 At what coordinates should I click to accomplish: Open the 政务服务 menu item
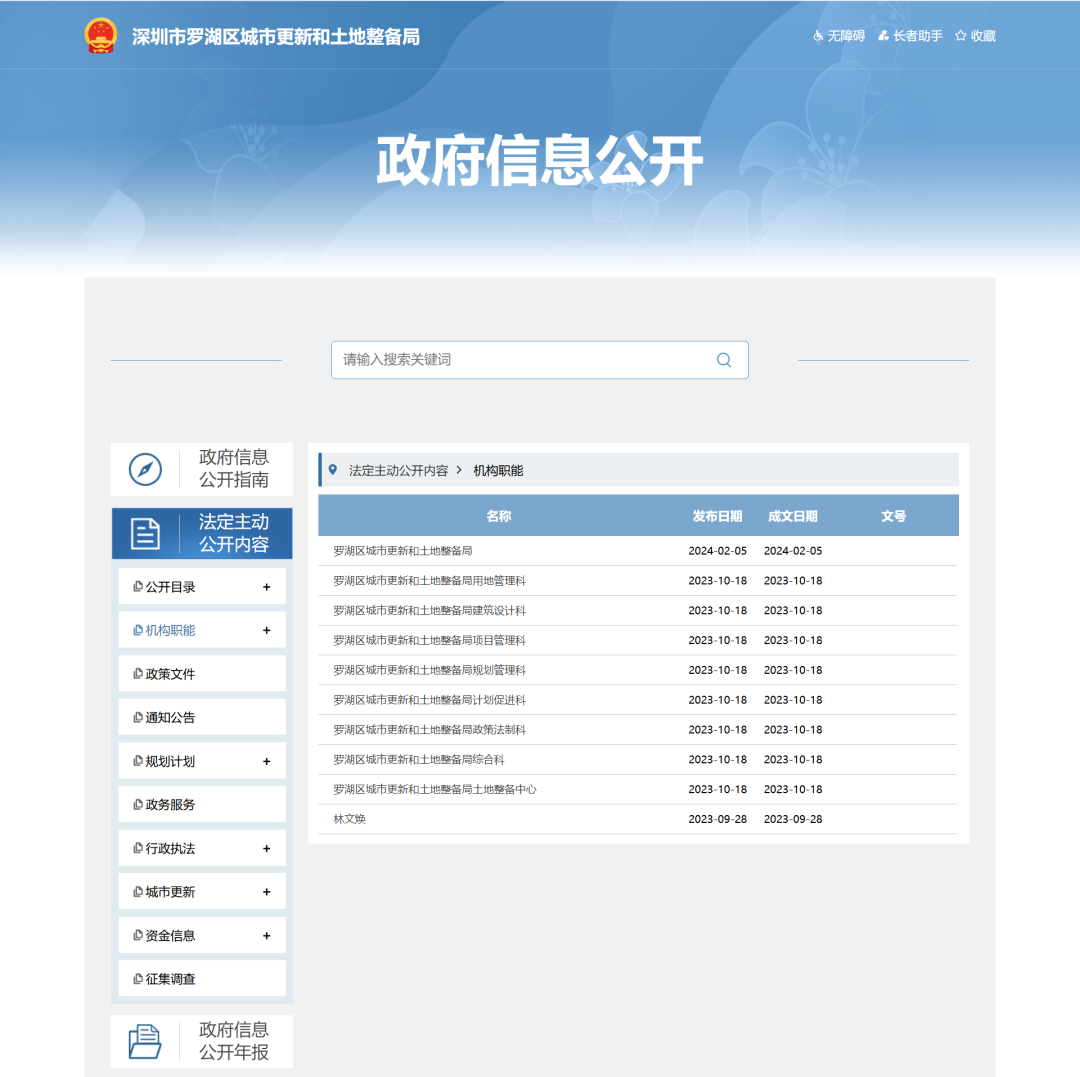click(202, 804)
